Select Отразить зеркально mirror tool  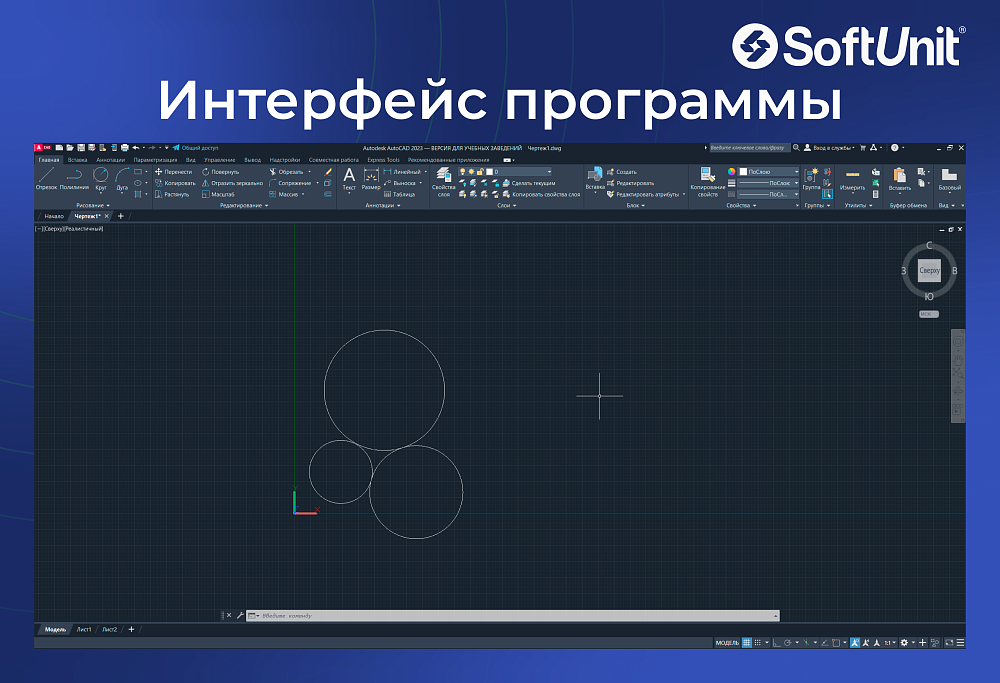pyautogui.click(x=232, y=183)
